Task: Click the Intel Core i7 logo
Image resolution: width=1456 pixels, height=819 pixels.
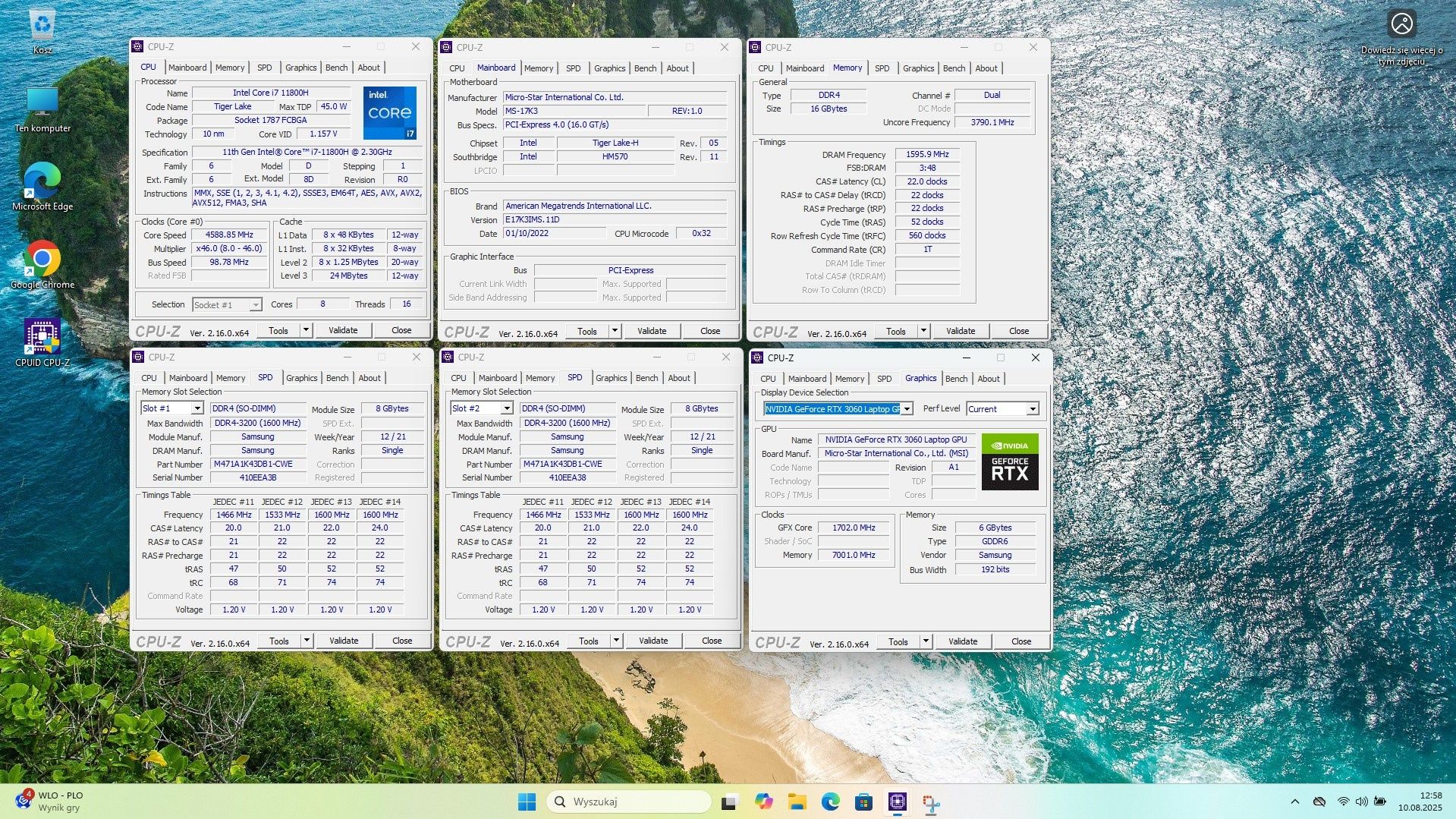Action: 390,113
